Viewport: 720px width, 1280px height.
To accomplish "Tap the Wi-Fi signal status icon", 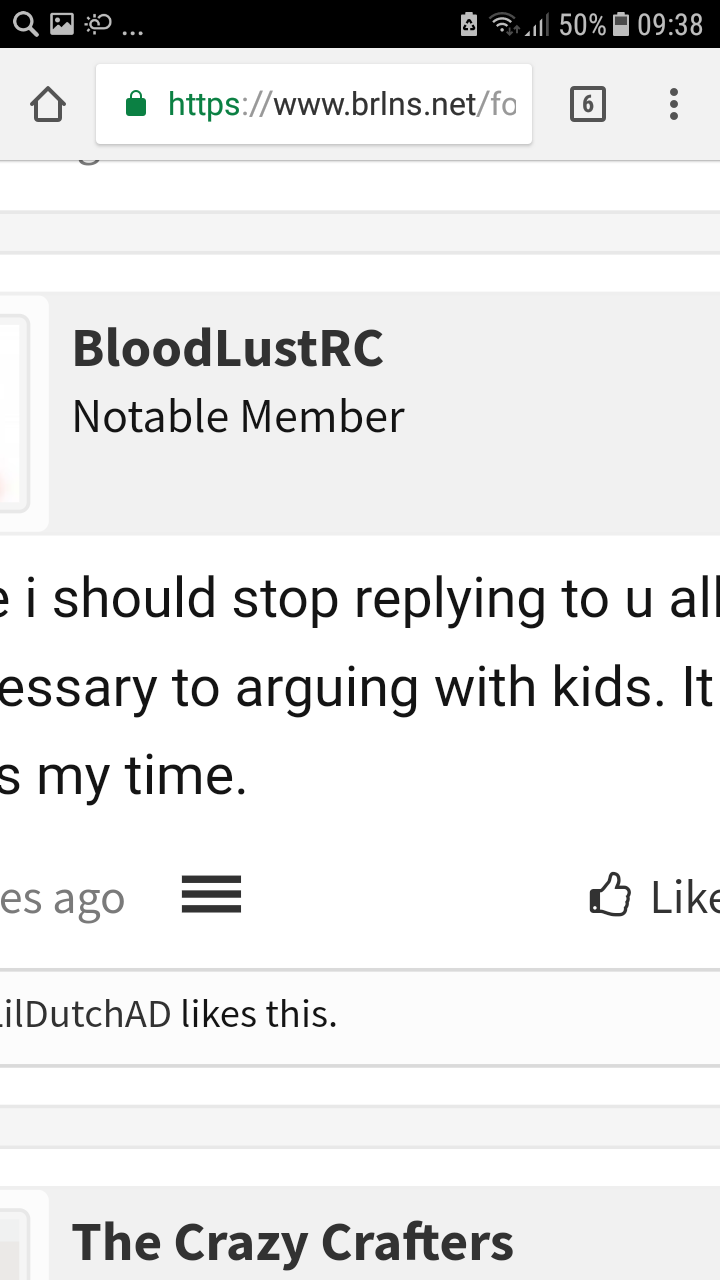I will 507,24.
